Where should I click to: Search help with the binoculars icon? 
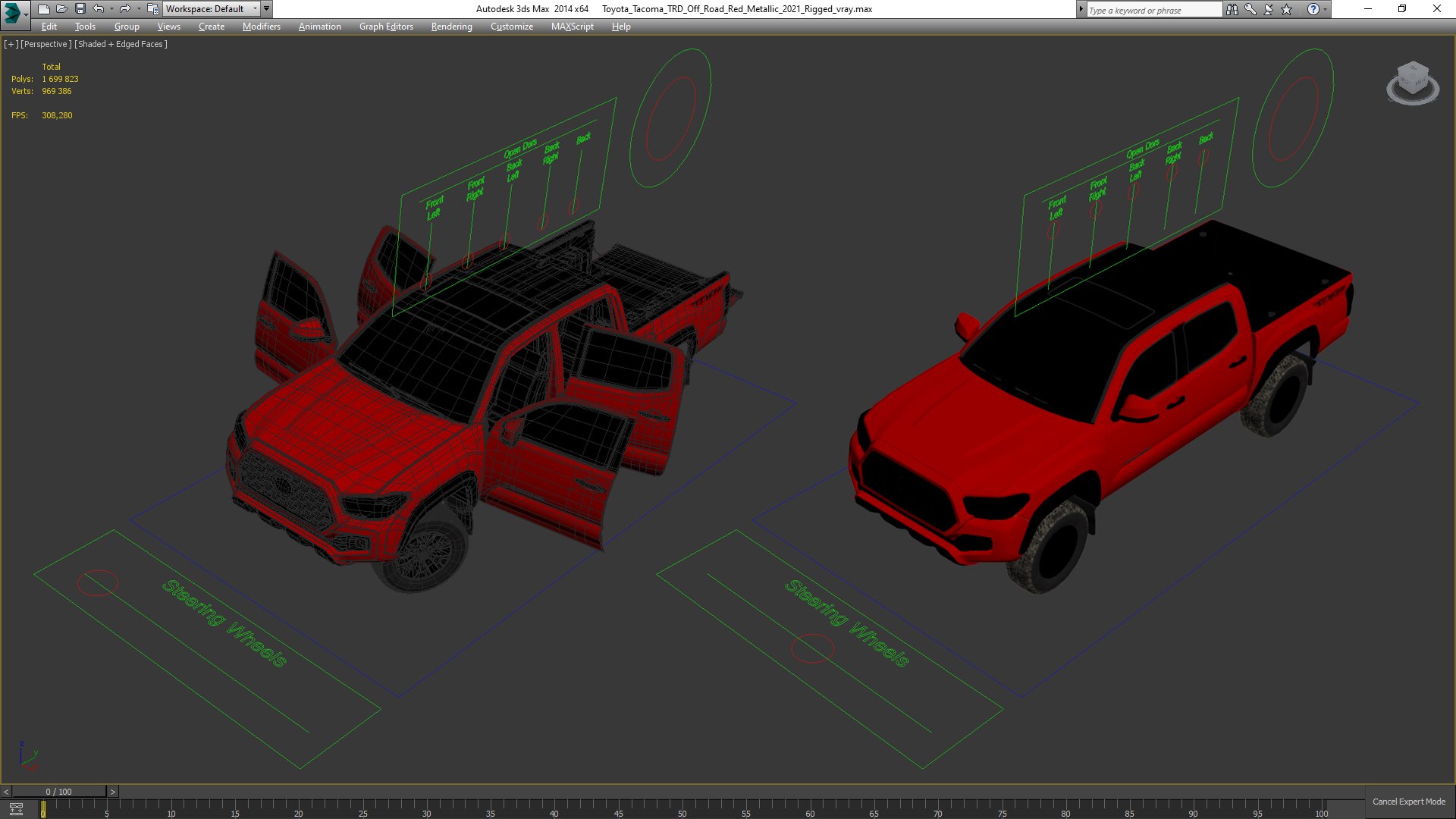pos(1232,9)
